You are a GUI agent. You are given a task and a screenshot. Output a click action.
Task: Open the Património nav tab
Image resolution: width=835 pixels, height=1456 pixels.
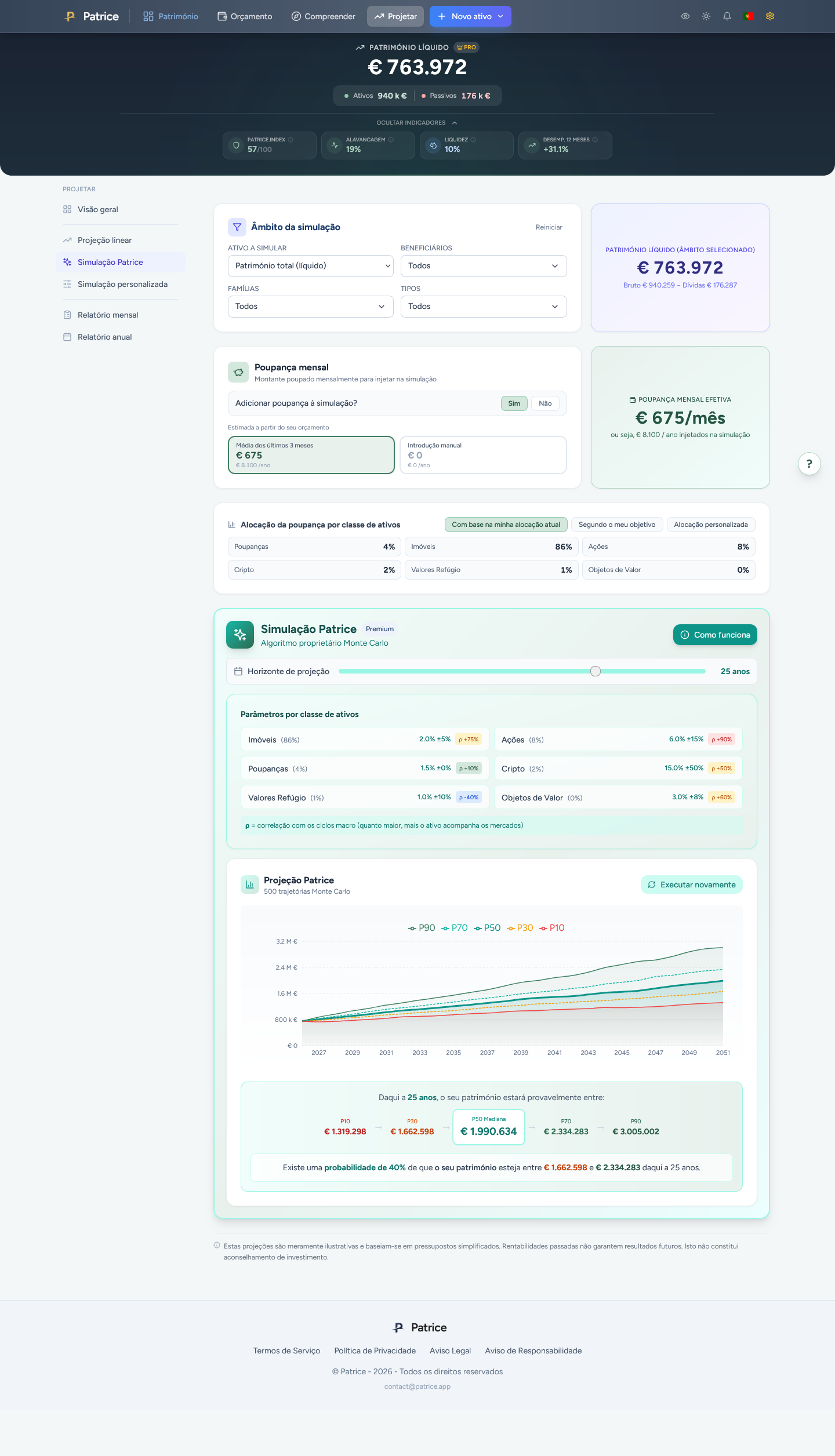point(170,16)
